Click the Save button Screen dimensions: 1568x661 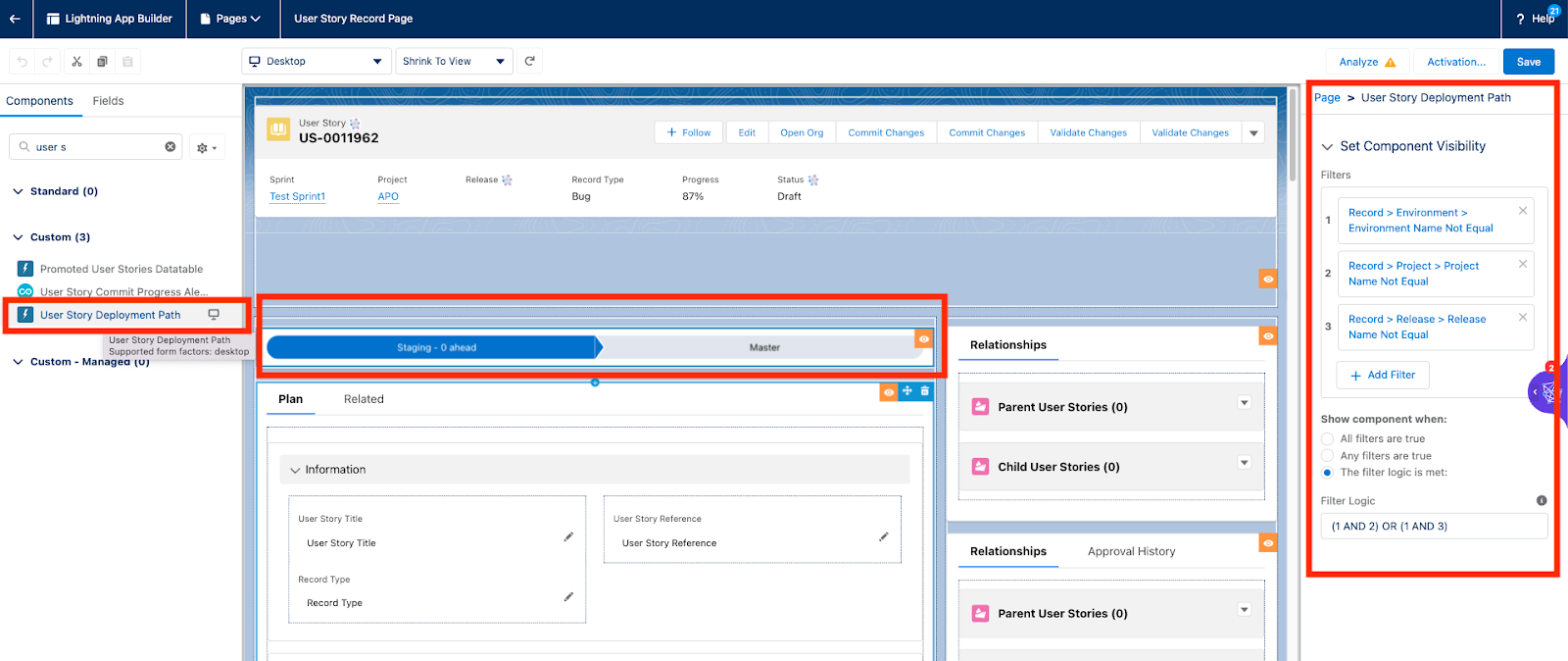tap(1528, 62)
